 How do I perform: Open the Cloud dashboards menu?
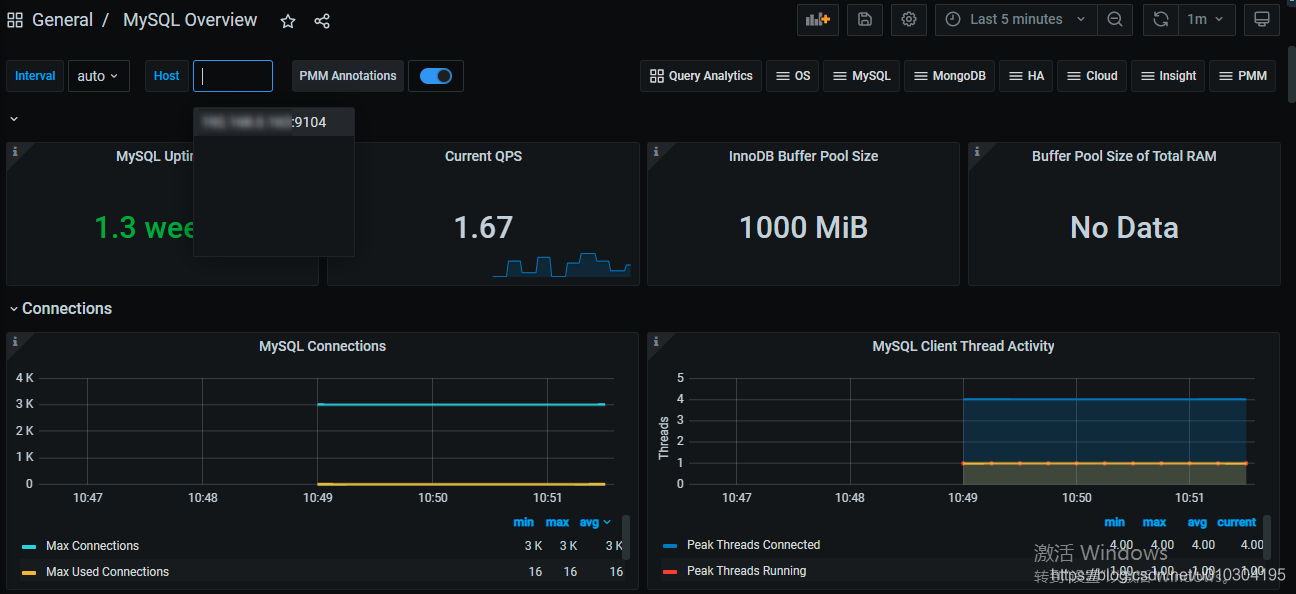tap(1092, 76)
